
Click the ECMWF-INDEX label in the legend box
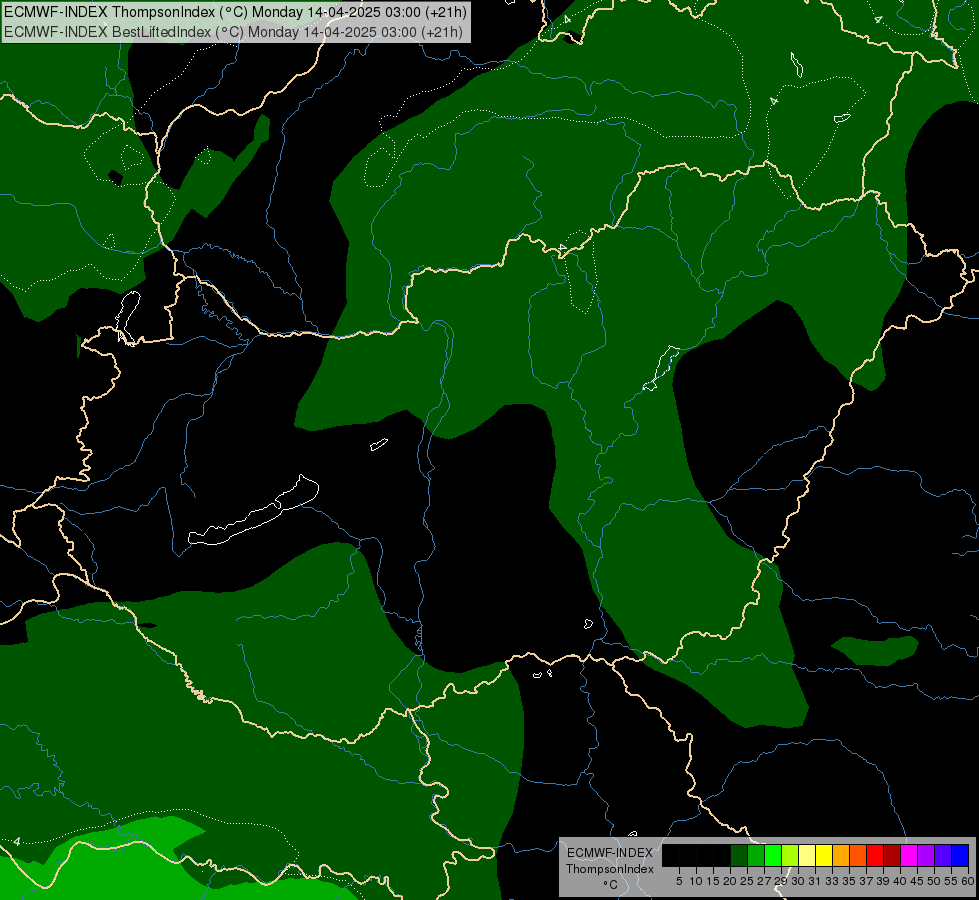coord(610,853)
